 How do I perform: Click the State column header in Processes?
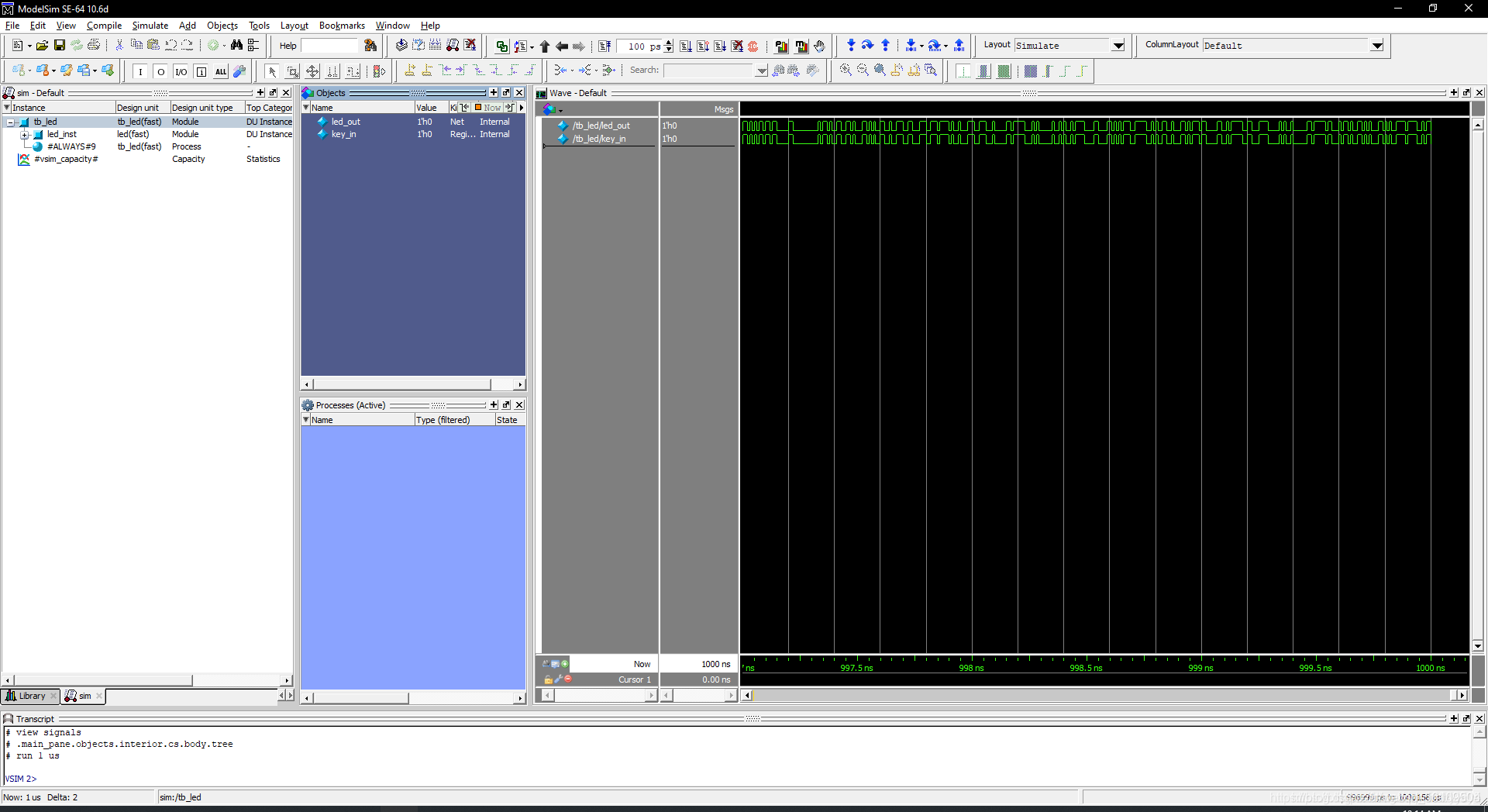[510, 420]
